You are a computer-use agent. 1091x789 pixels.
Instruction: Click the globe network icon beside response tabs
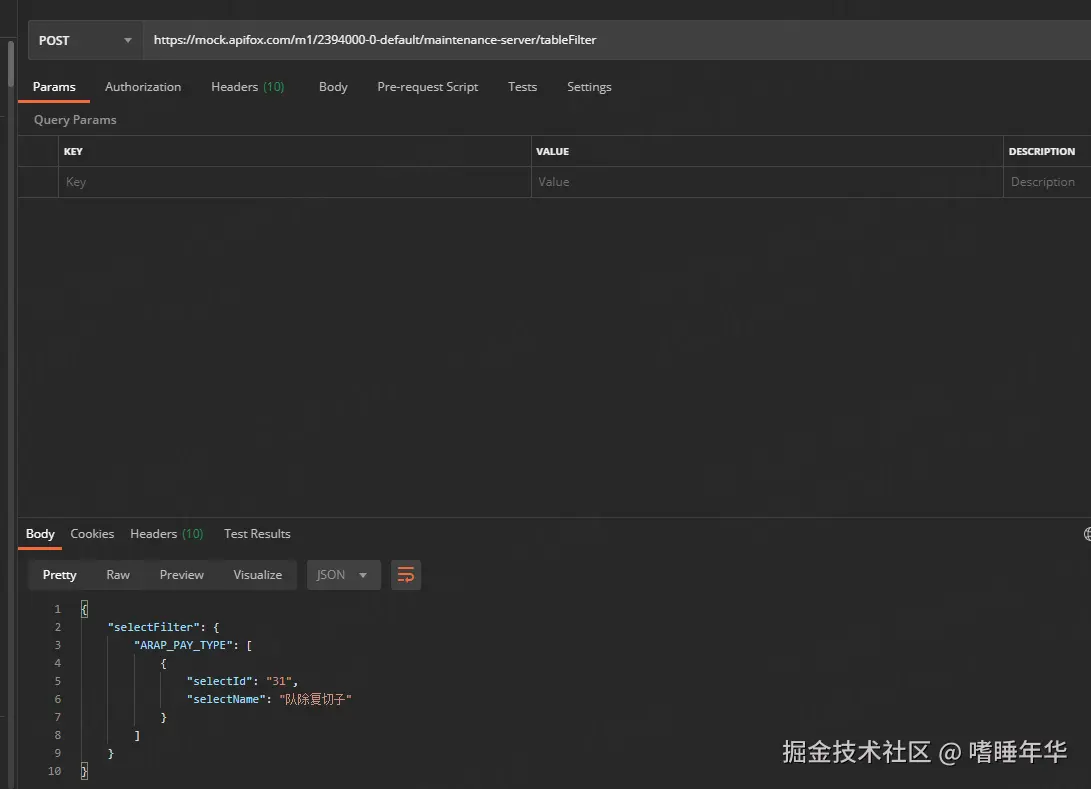click(x=1087, y=534)
